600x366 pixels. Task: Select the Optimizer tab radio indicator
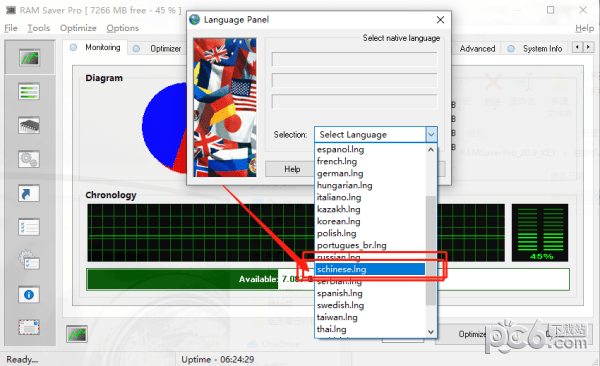[136, 49]
